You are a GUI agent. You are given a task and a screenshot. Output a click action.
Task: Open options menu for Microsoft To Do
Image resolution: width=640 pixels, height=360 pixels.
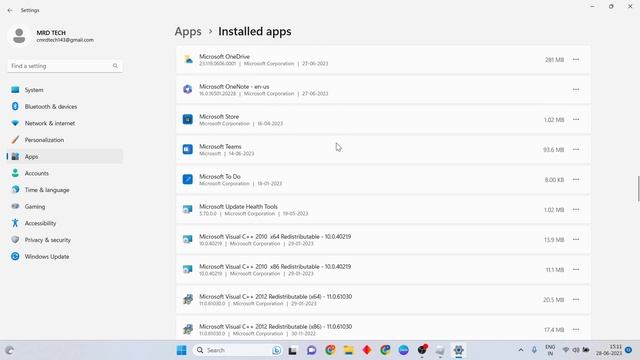576,180
